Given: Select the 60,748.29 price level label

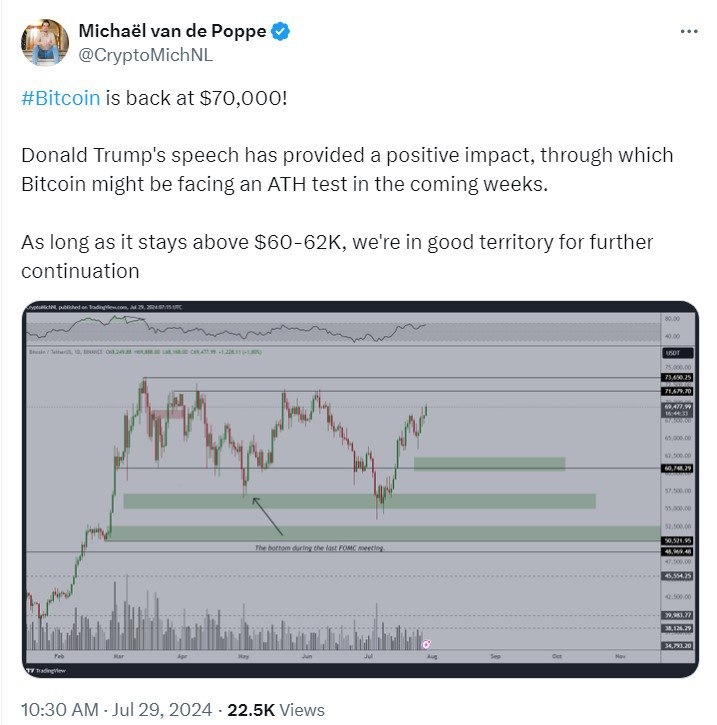Looking at the screenshot, I should pyautogui.click(x=676, y=468).
